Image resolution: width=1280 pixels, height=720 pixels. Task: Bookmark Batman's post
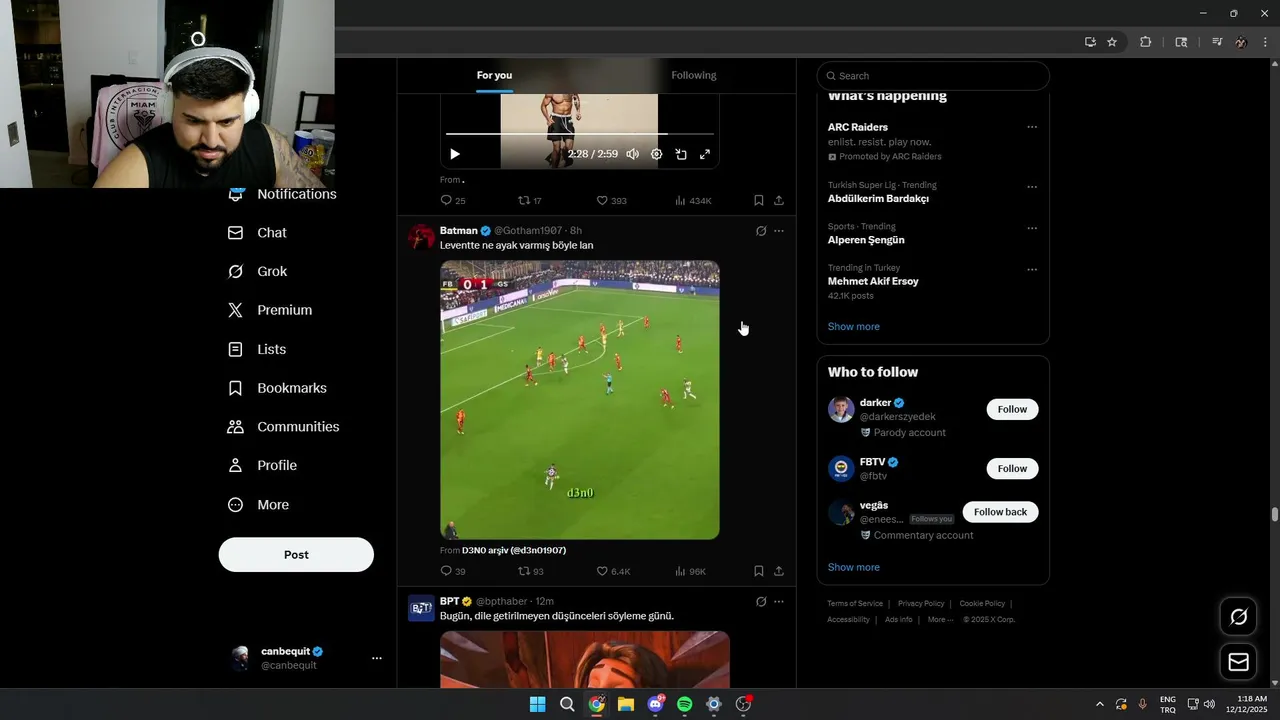759,572
